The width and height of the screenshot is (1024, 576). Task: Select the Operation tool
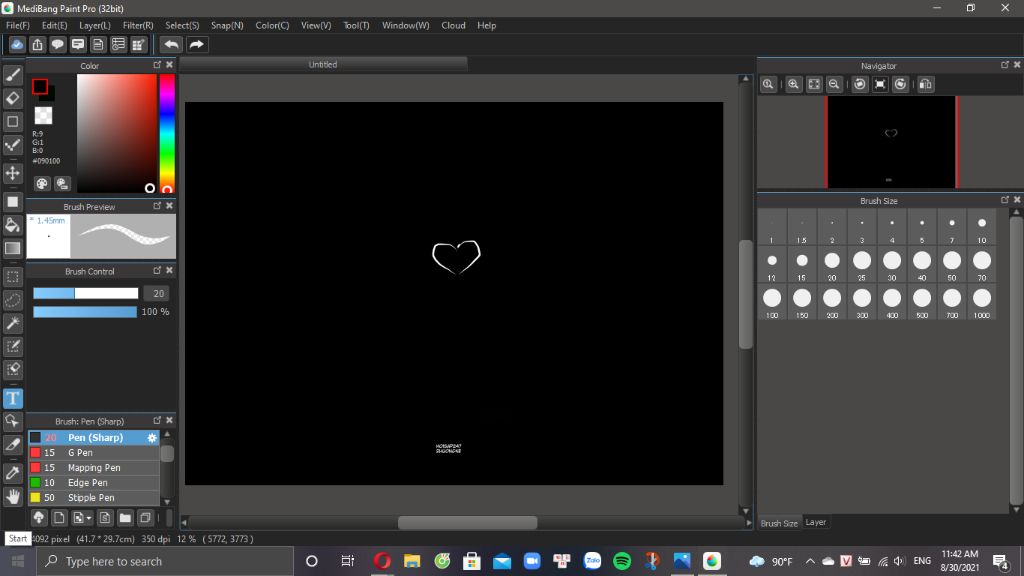pos(12,421)
